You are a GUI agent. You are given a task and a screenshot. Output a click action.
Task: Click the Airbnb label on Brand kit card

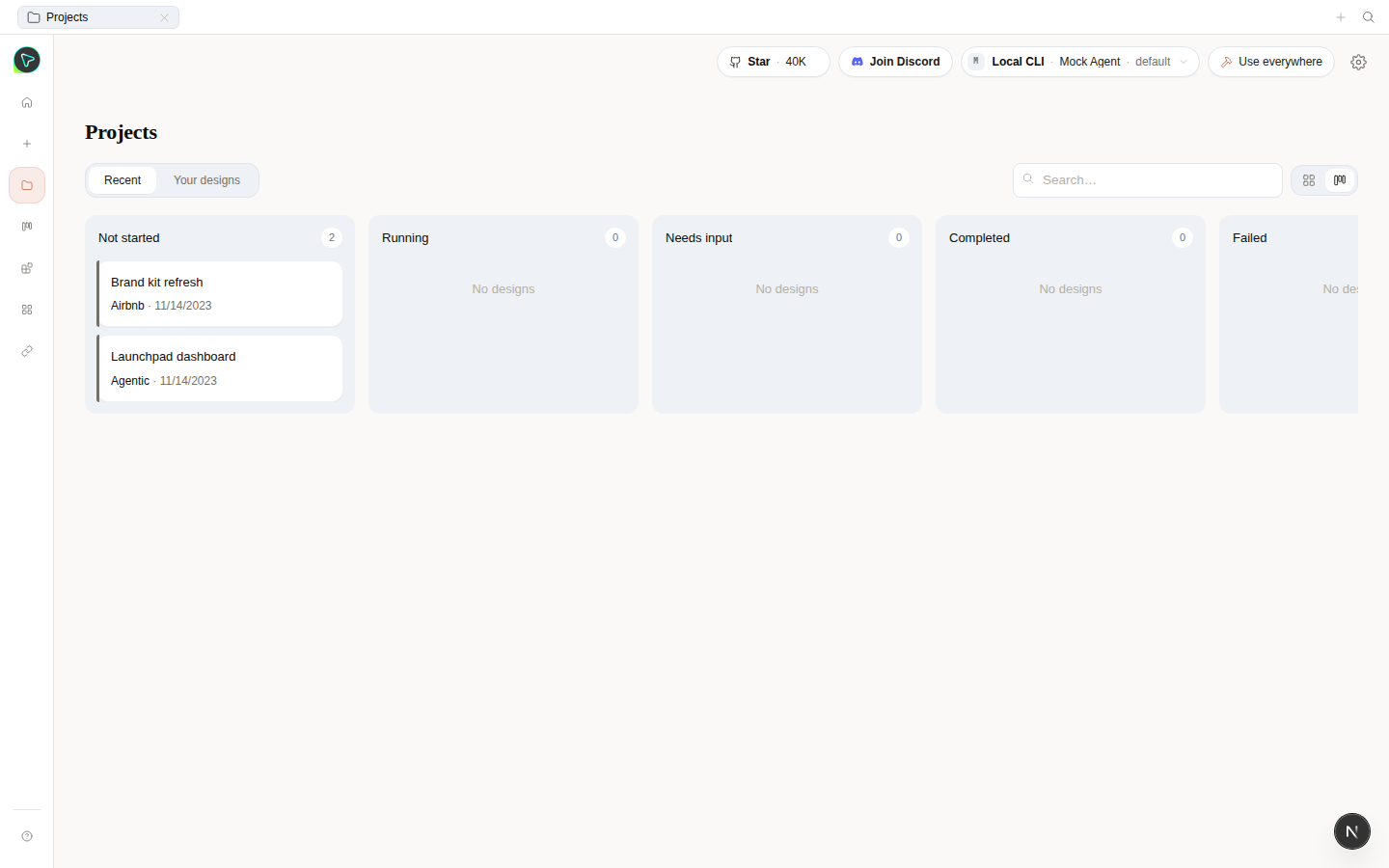click(127, 306)
